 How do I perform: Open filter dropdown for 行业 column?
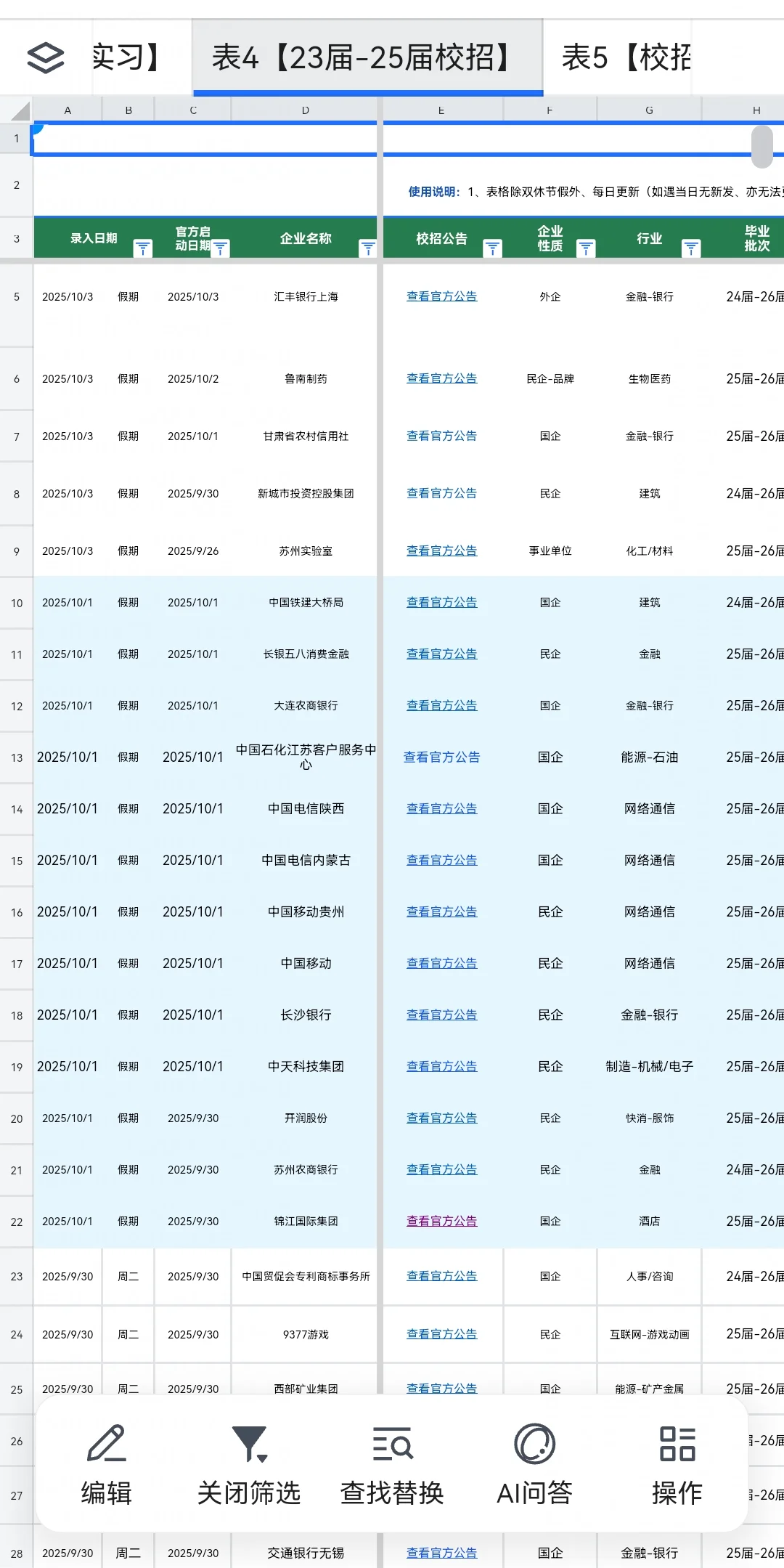pos(691,248)
